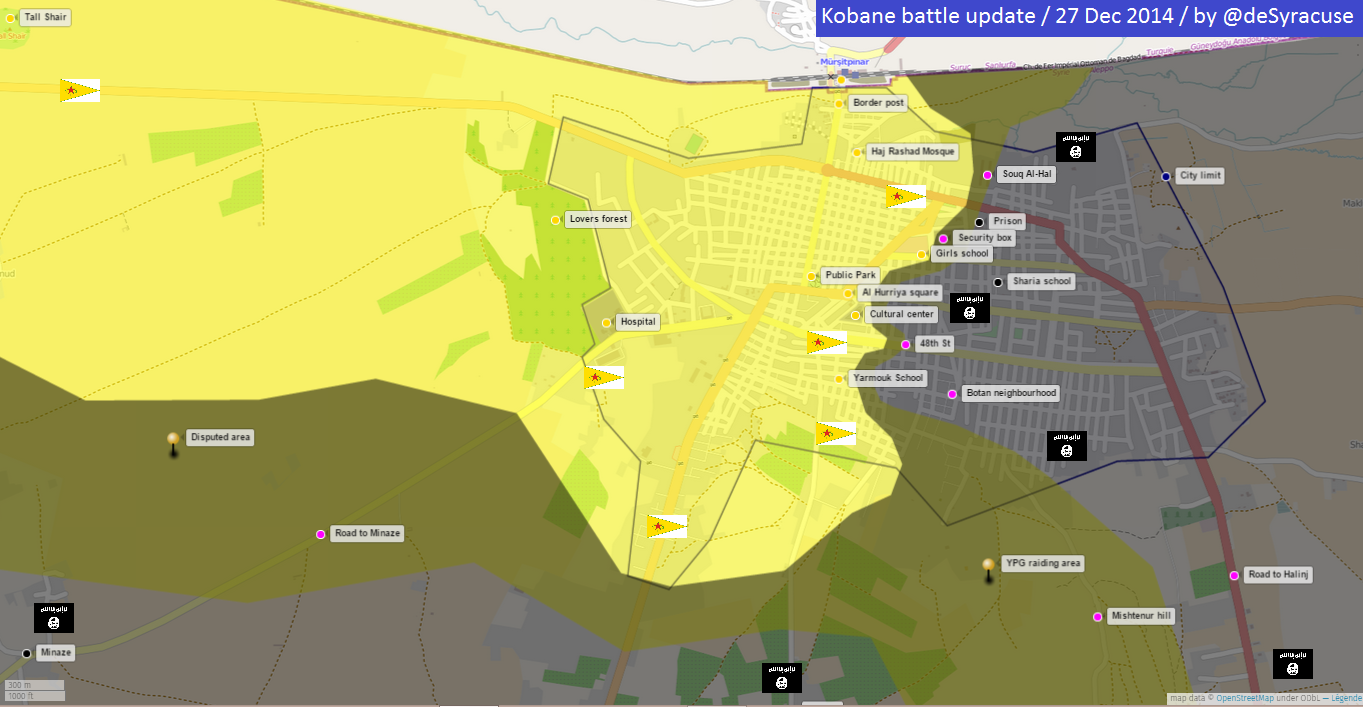The width and height of the screenshot is (1363, 707).
Task: Select the 'Girls school' label
Action: pos(961,254)
